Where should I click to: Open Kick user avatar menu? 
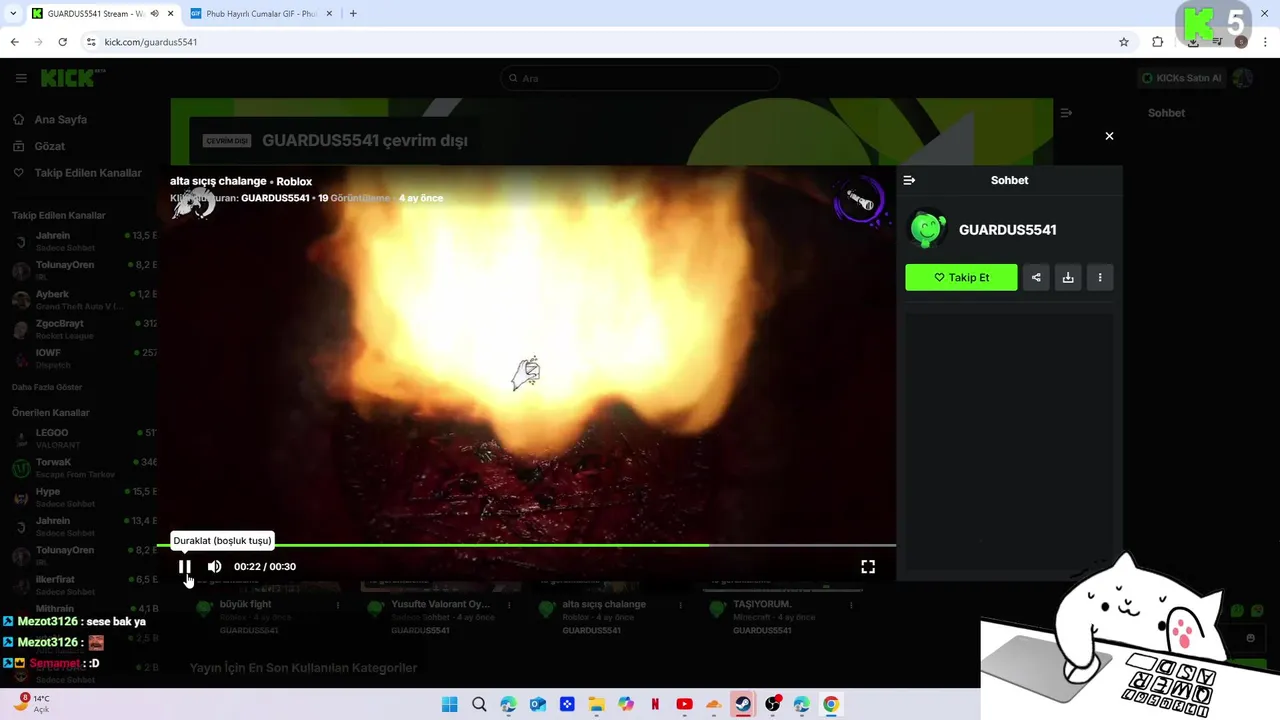[1243, 78]
